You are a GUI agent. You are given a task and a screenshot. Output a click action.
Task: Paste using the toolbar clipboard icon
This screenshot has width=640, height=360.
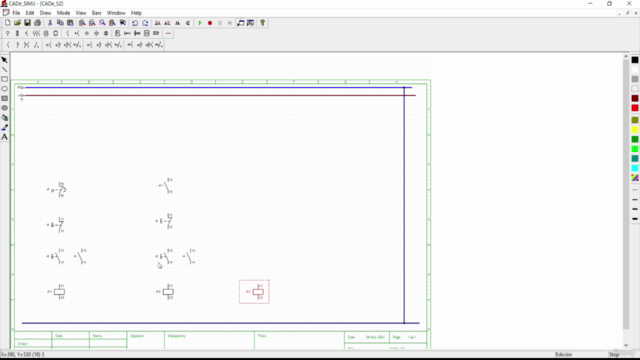(x=70, y=23)
